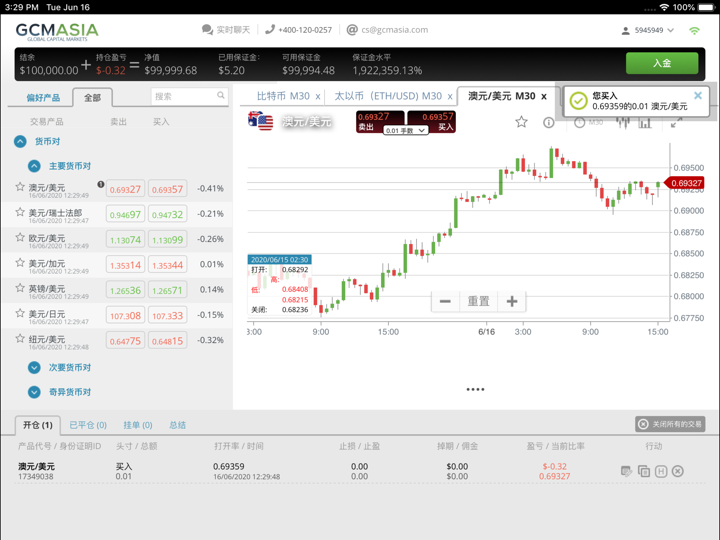Viewport: 720px width, 540px height.
Task: Switch to the 偏好产品 tab
Action: (x=43, y=98)
